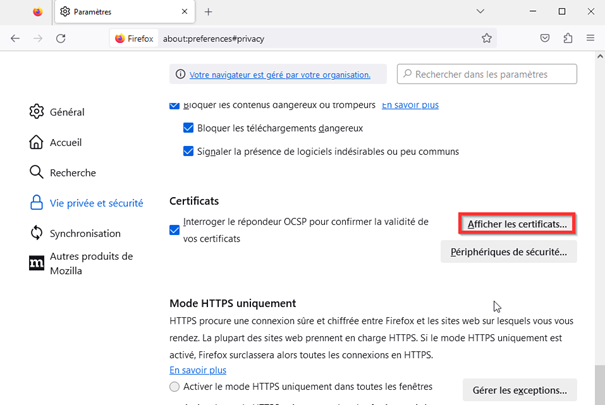Click the Rechercher dans les paramètres field
The width and height of the screenshot is (605, 405).
(487, 74)
